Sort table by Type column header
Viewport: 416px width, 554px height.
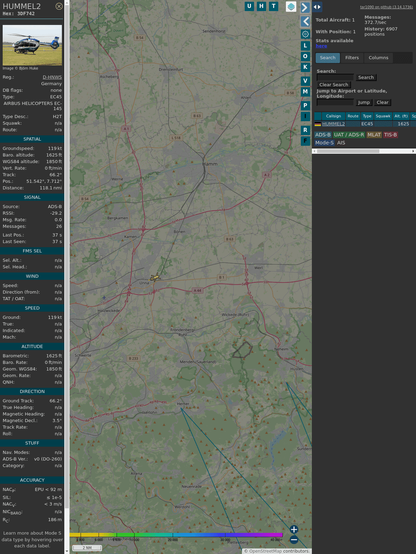(x=367, y=116)
